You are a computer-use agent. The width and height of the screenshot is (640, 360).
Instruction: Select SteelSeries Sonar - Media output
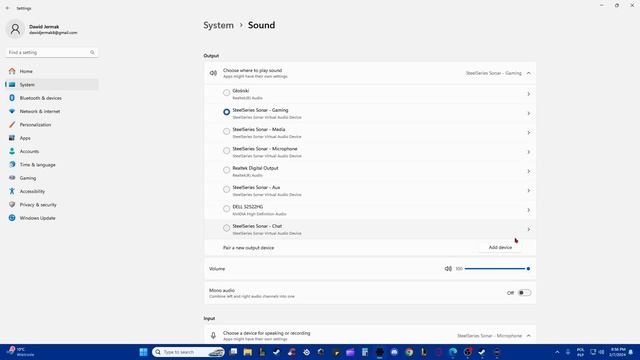coord(227,131)
